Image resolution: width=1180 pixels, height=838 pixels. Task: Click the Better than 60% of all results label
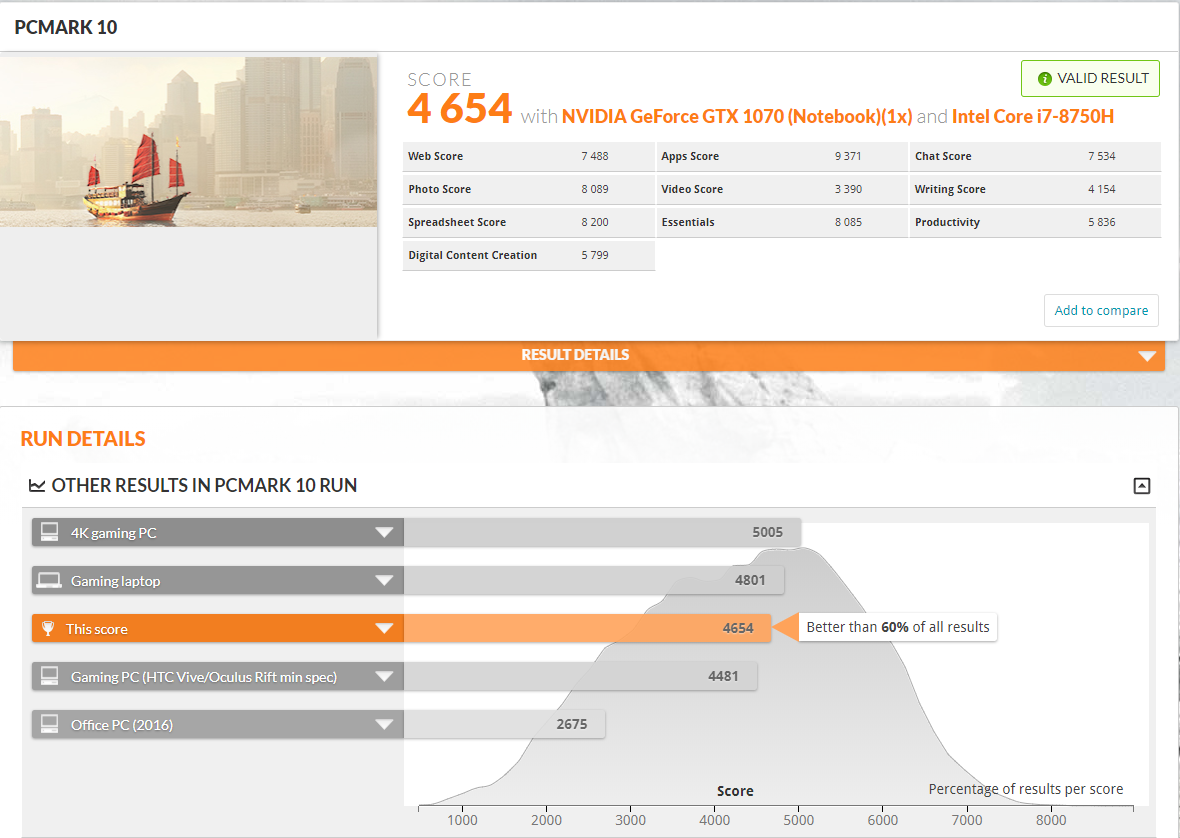pos(898,627)
